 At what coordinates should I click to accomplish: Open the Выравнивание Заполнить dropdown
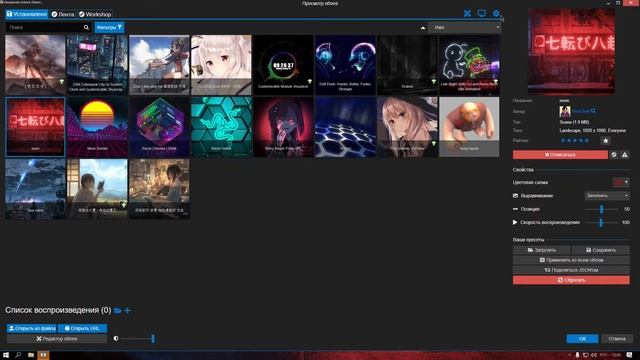coord(607,196)
